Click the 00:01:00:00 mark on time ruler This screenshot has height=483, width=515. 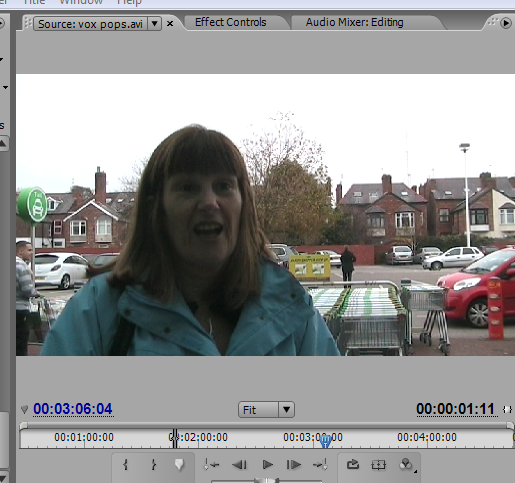coord(84,437)
